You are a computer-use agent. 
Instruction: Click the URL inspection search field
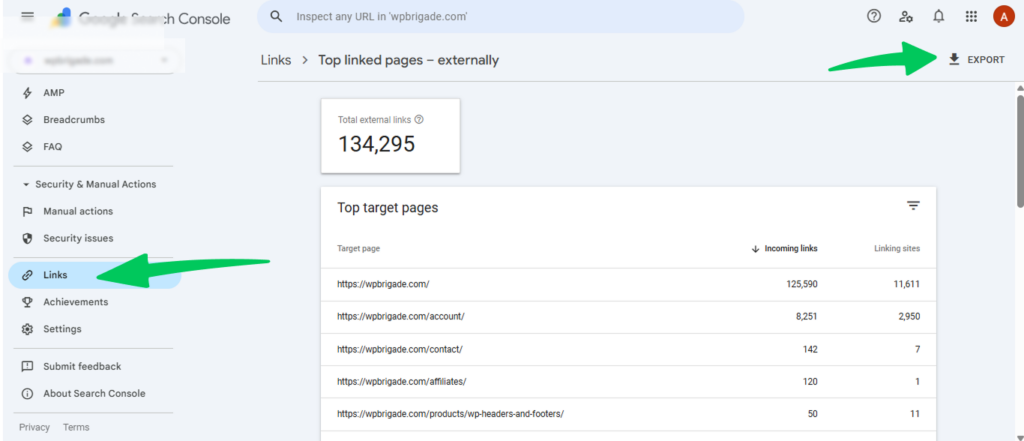500,17
